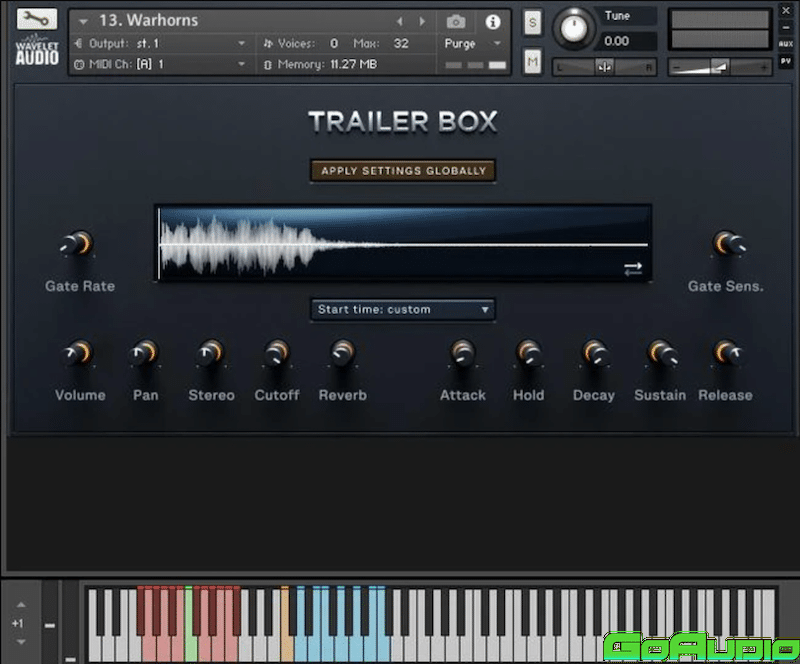This screenshot has width=800, height=664.
Task: Toggle the AUX sends button
Action: coord(786,44)
